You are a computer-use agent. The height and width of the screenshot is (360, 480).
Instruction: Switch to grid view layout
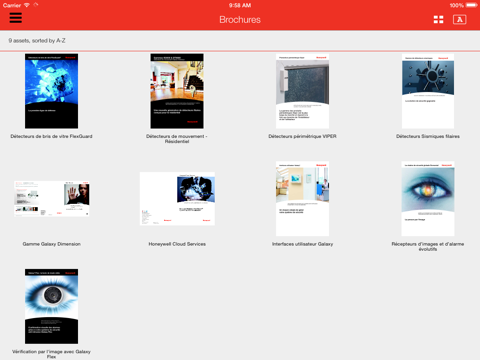[438, 20]
